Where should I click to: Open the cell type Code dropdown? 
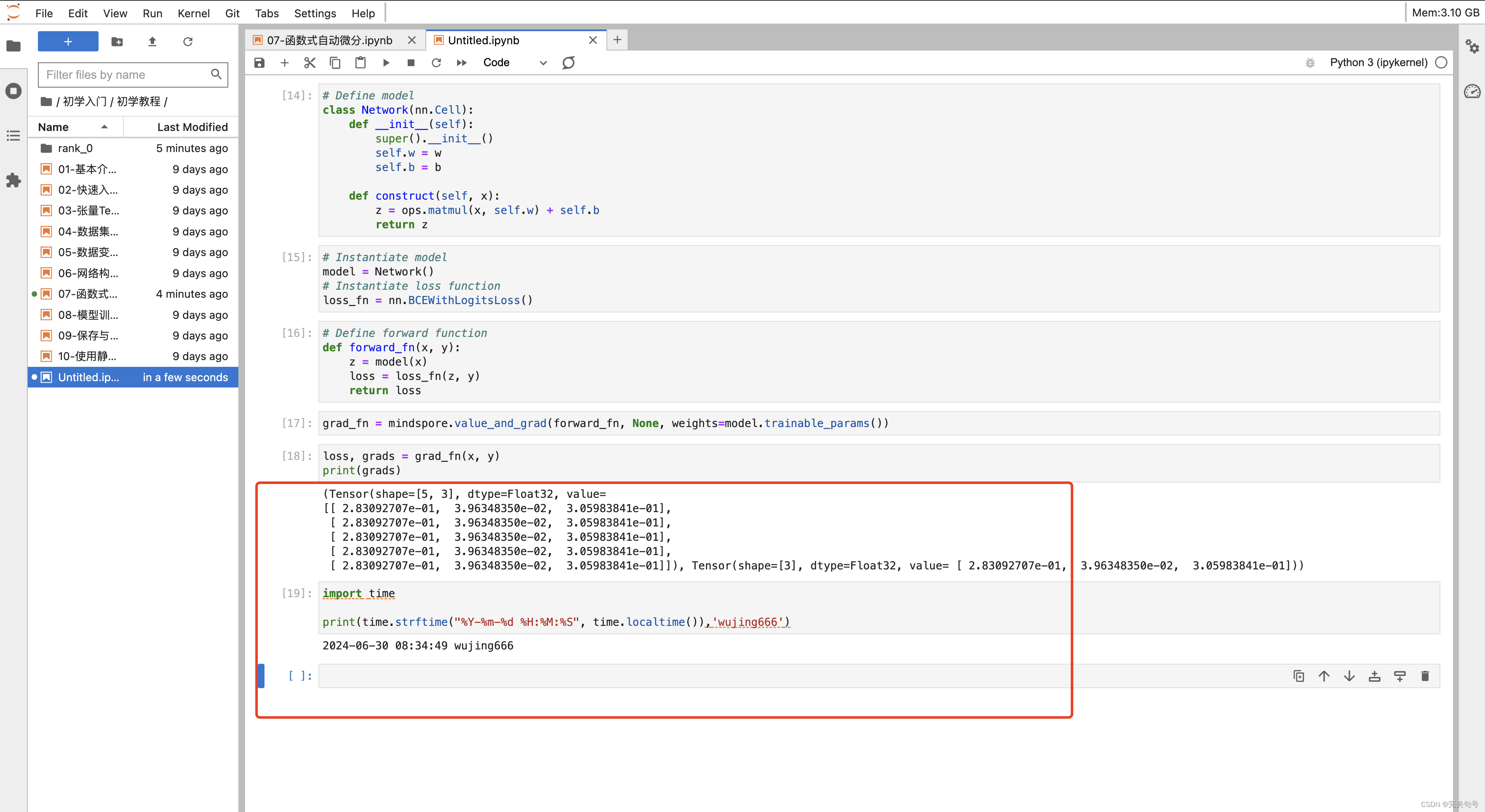(x=514, y=63)
